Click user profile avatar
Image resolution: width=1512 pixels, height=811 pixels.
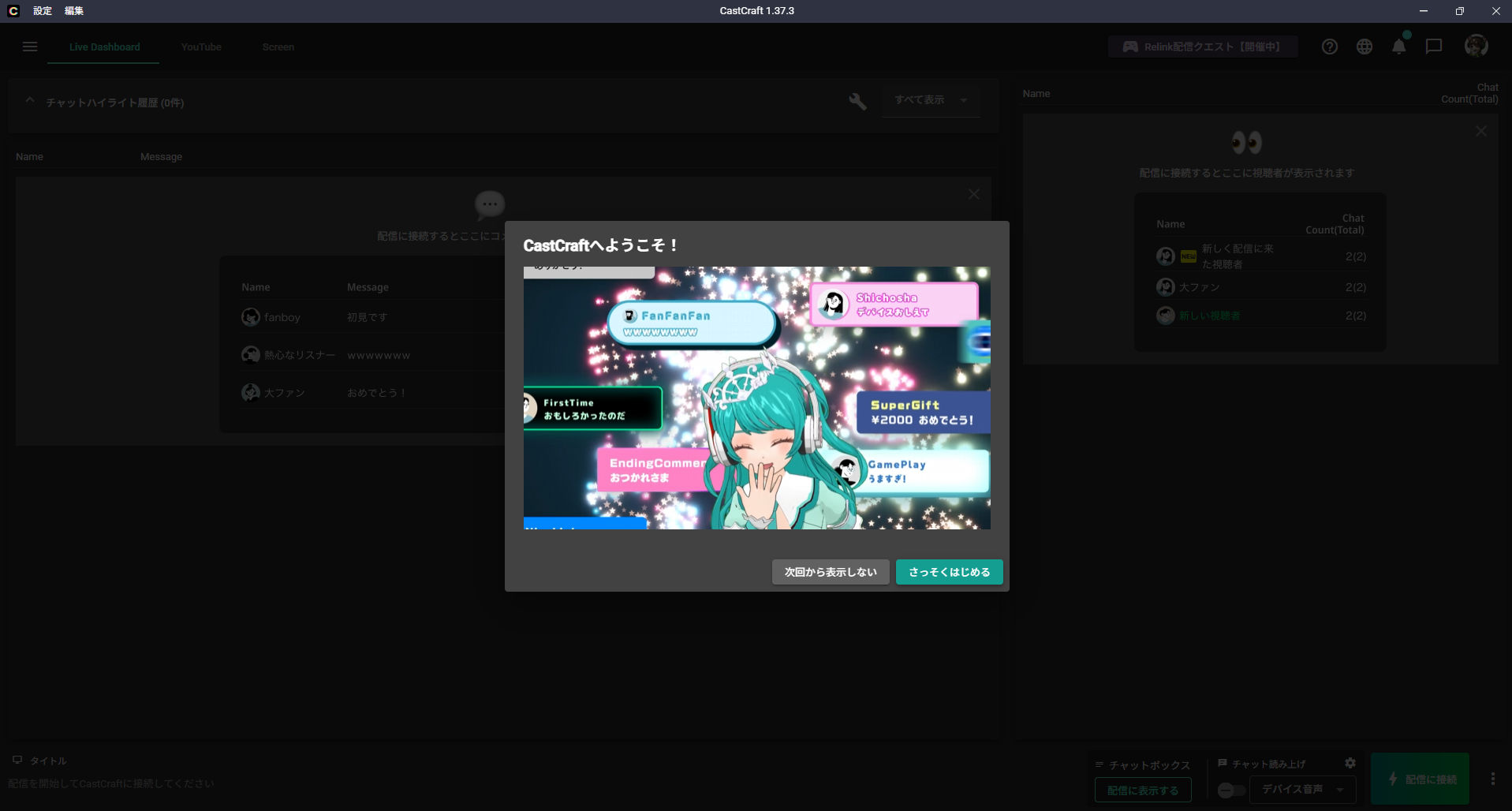(1477, 46)
